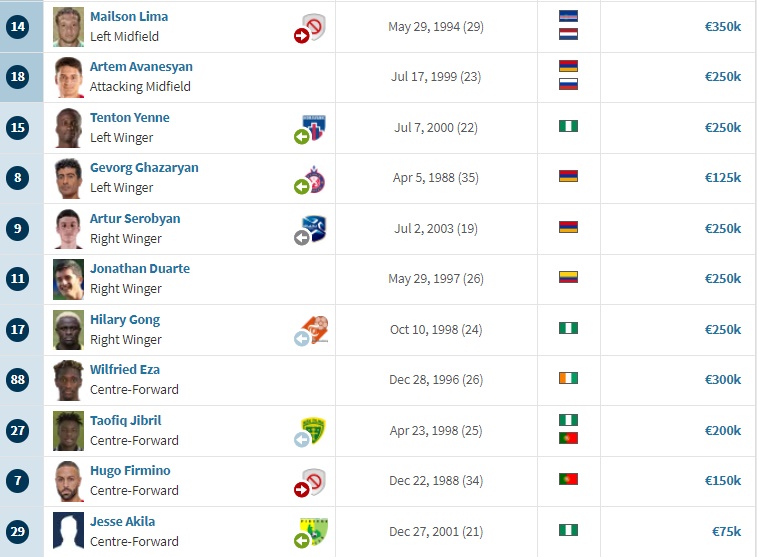
Task: Click Hugo Firmino's player photo
Action: [x=68, y=481]
